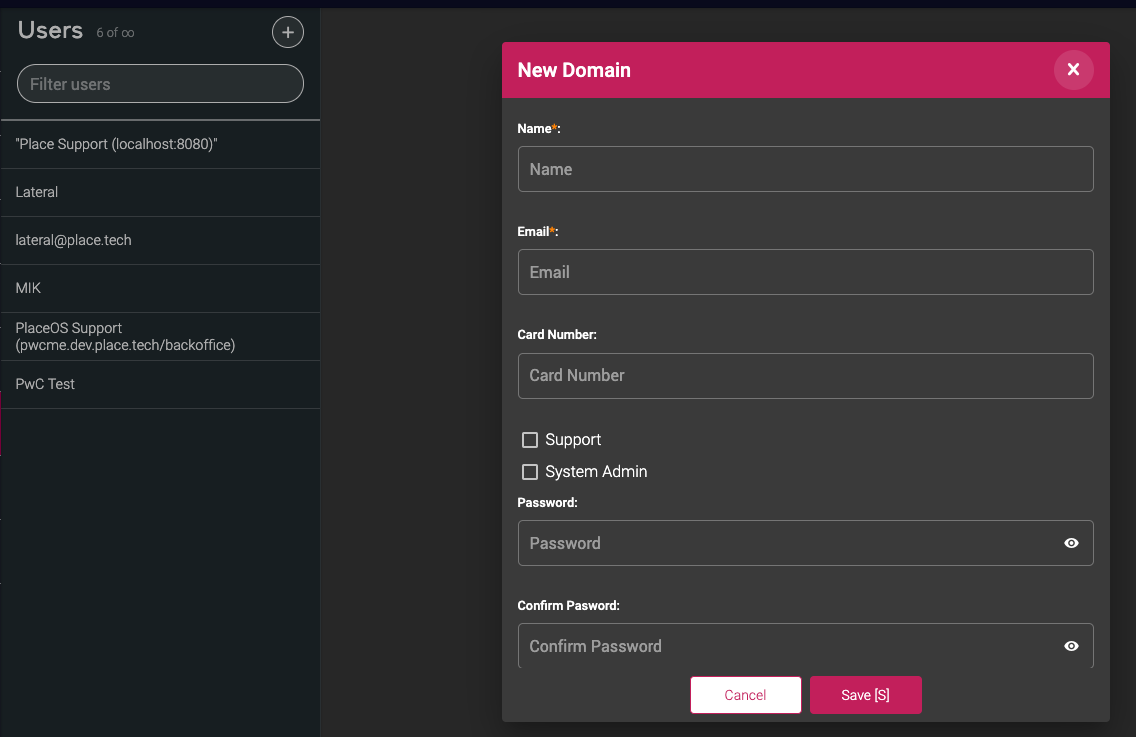Check the System Admin option
This screenshot has height=737, width=1136.
tap(529, 471)
